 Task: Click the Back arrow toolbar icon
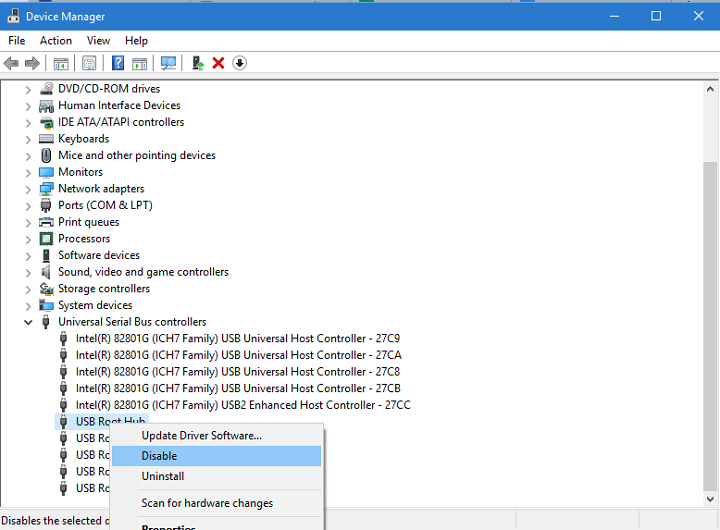11,63
